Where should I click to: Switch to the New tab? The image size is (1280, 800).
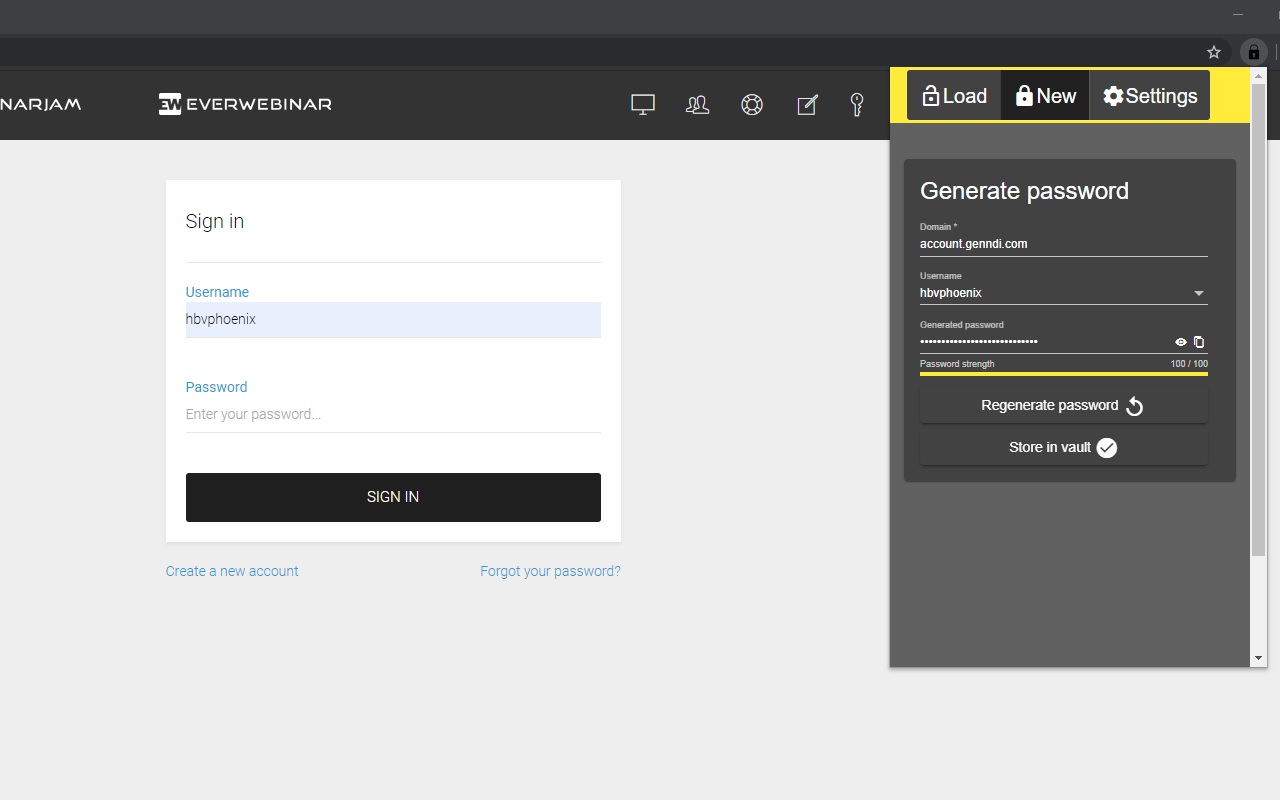pos(1045,96)
